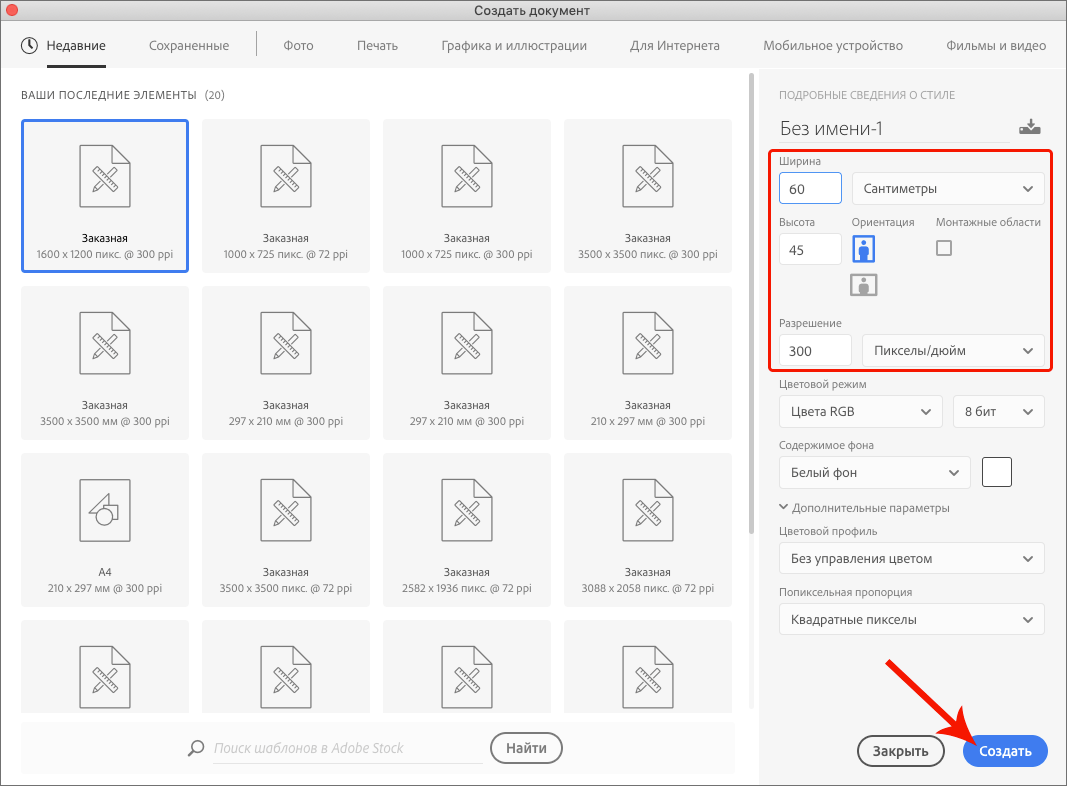Open the Сантиметры units dropdown
Screen dimensions: 1067x786
point(947,188)
